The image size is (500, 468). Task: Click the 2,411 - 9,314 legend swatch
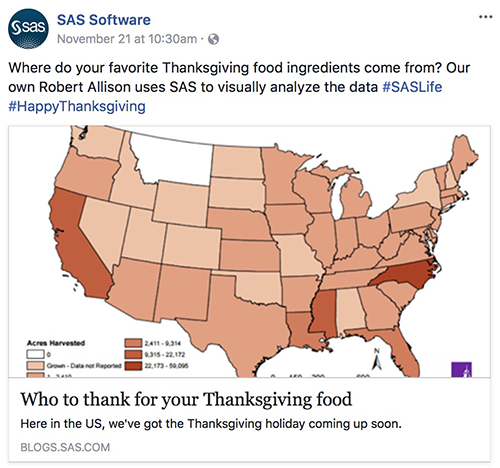[x=133, y=343]
